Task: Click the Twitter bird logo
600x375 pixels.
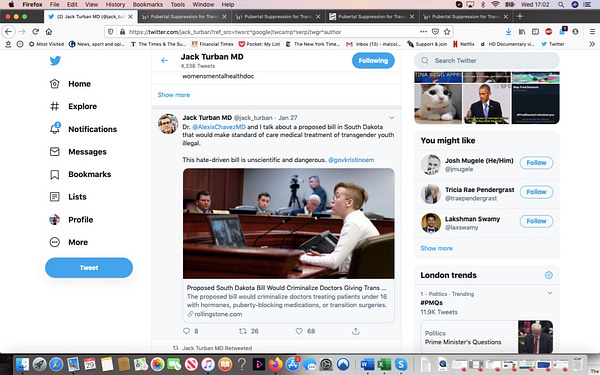Action: click(x=55, y=61)
